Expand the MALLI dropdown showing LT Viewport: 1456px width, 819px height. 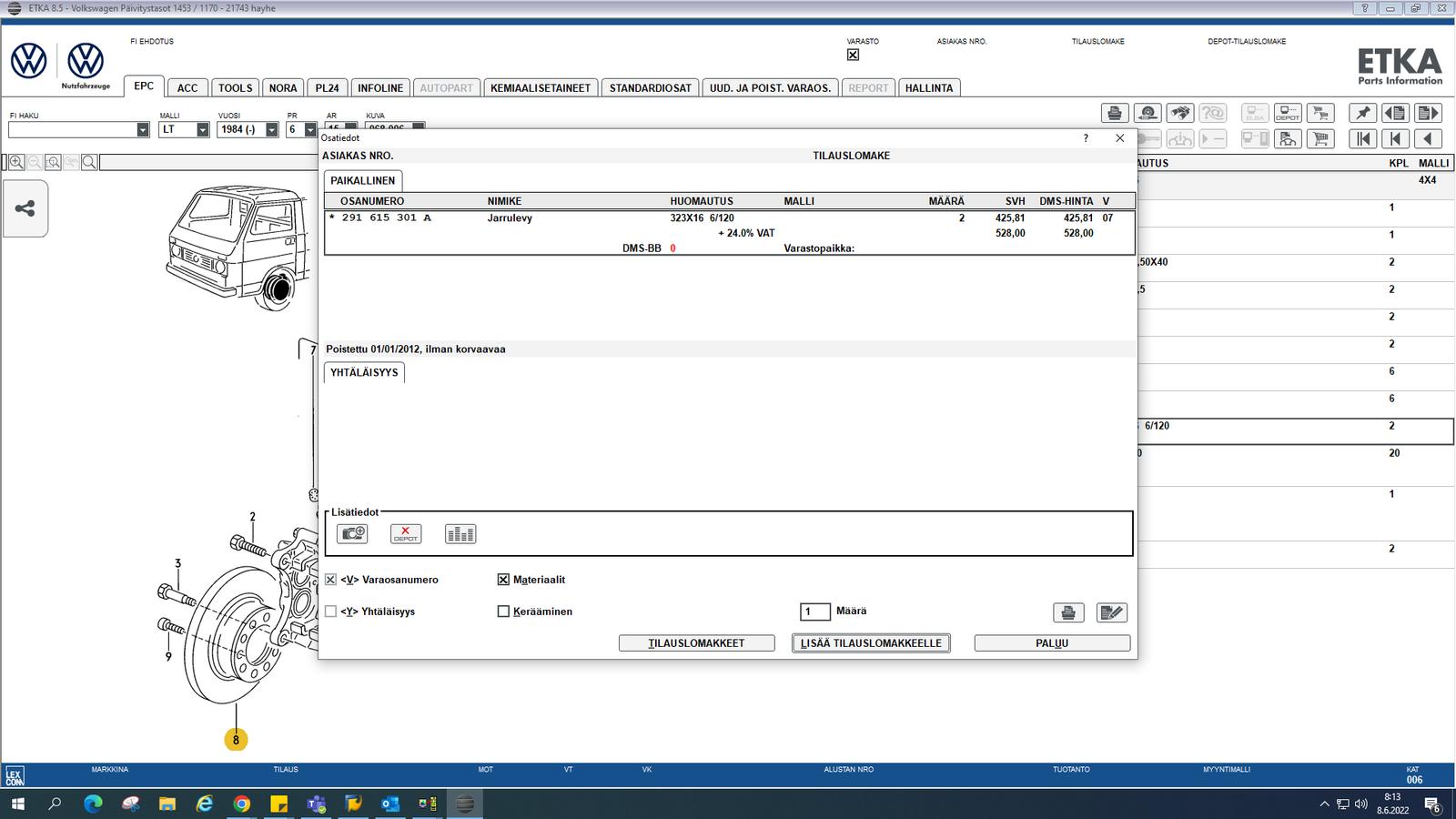tap(202, 130)
